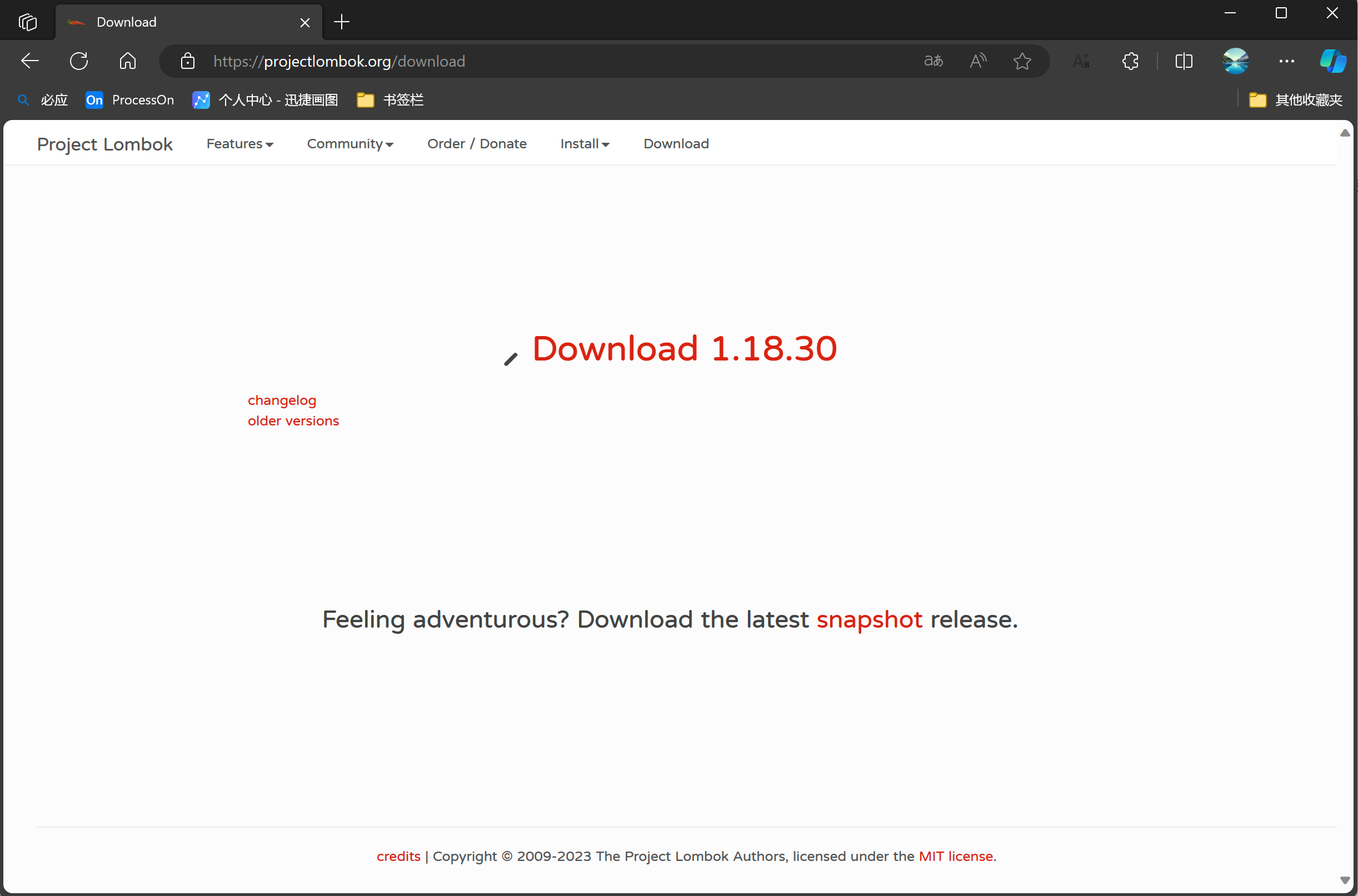Click the user profile avatar
The width and height of the screenshot is (1358, 896).
[1235, 61]
